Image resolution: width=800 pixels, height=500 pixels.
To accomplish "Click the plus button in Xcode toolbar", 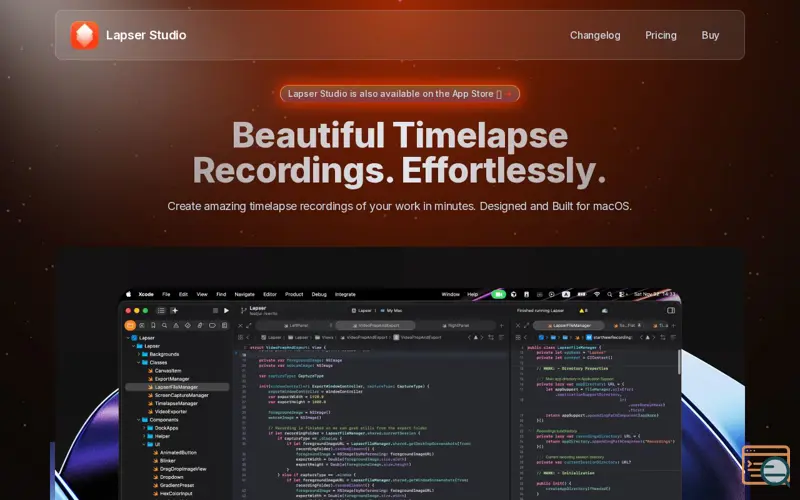I will tap(174, 310).
